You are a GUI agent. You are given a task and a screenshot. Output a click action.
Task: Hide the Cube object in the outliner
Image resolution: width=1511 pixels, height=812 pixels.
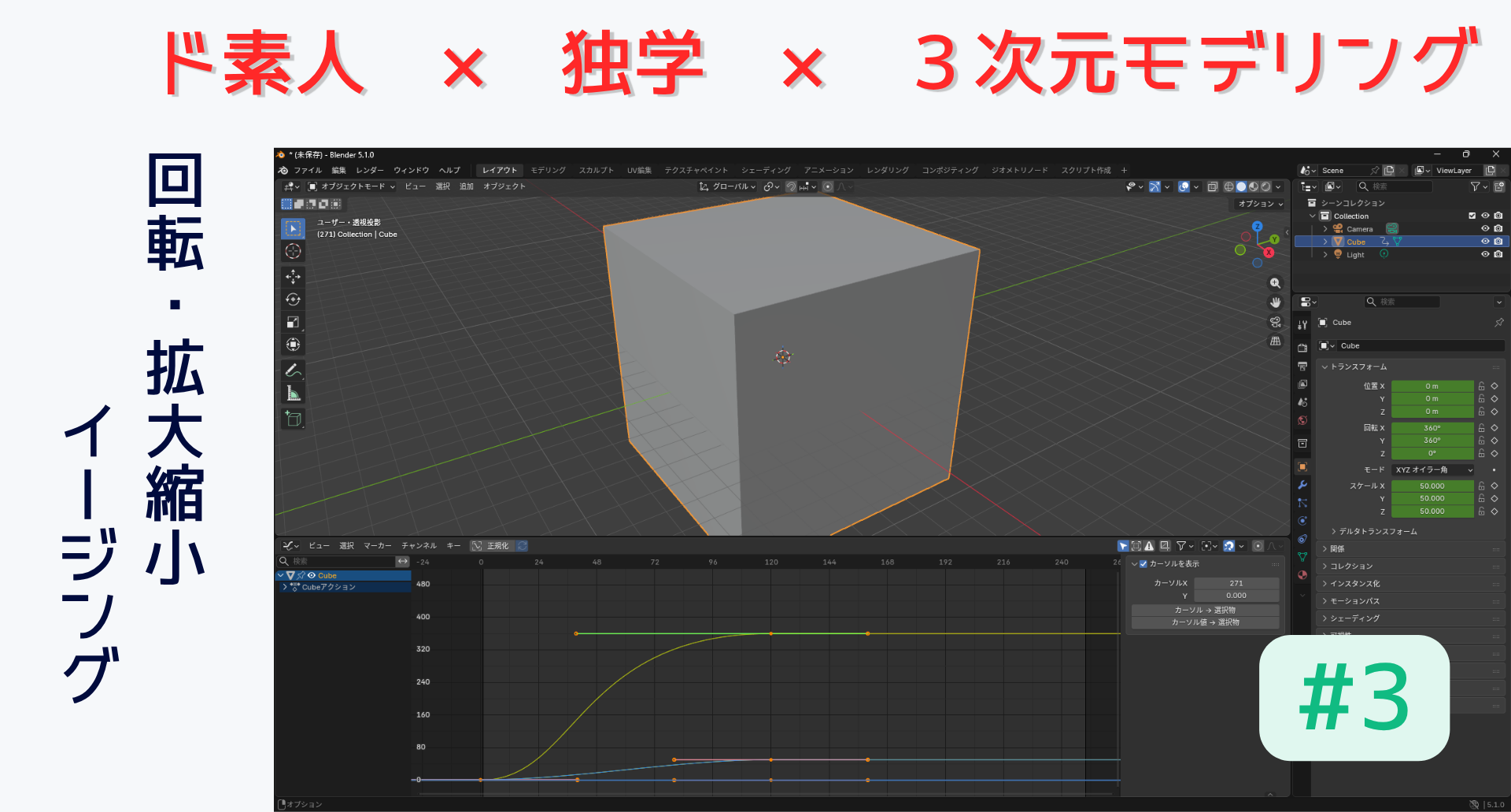[1484, 242]
